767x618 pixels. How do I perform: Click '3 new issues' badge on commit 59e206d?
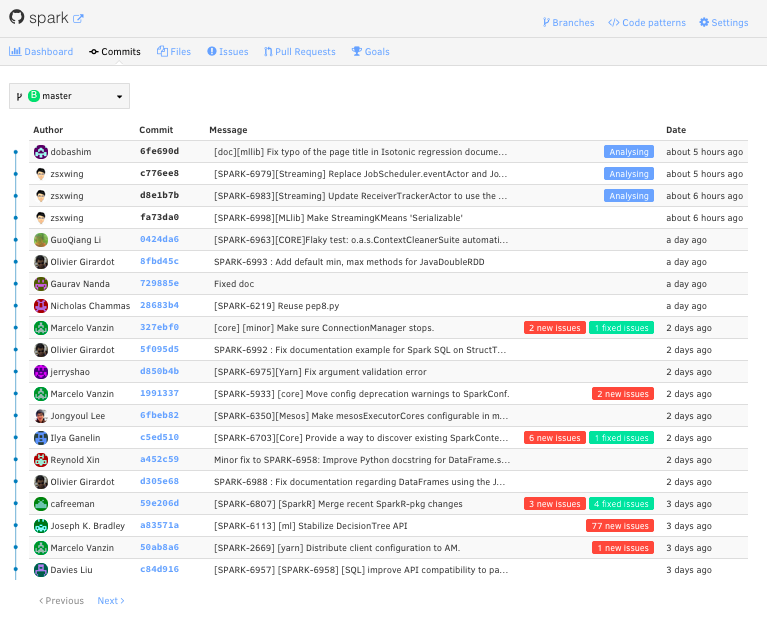(x=554, y=504)
